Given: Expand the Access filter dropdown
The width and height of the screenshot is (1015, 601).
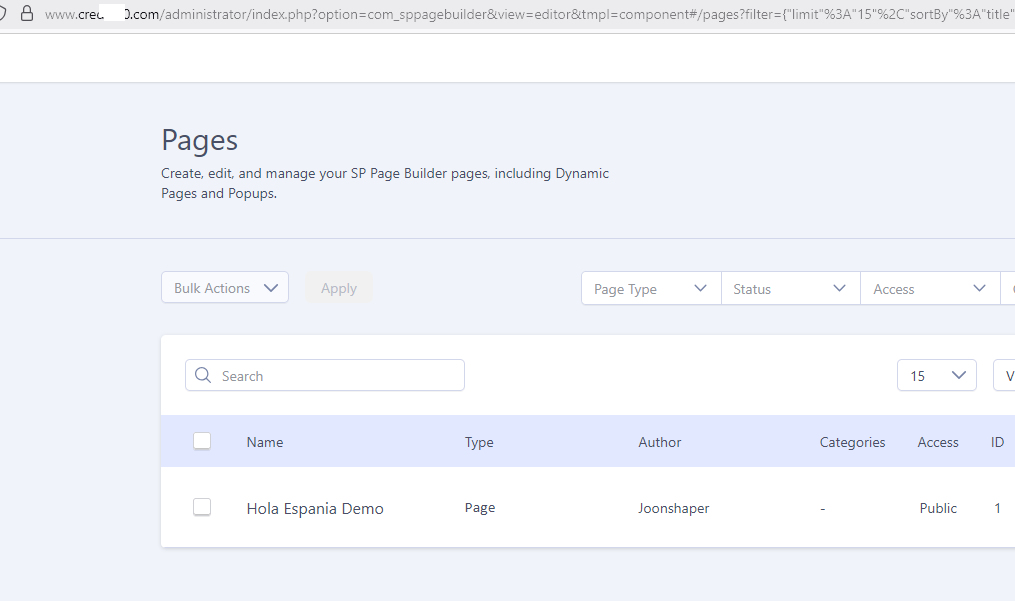Looking at the screenshot, I should click(929, 289).
